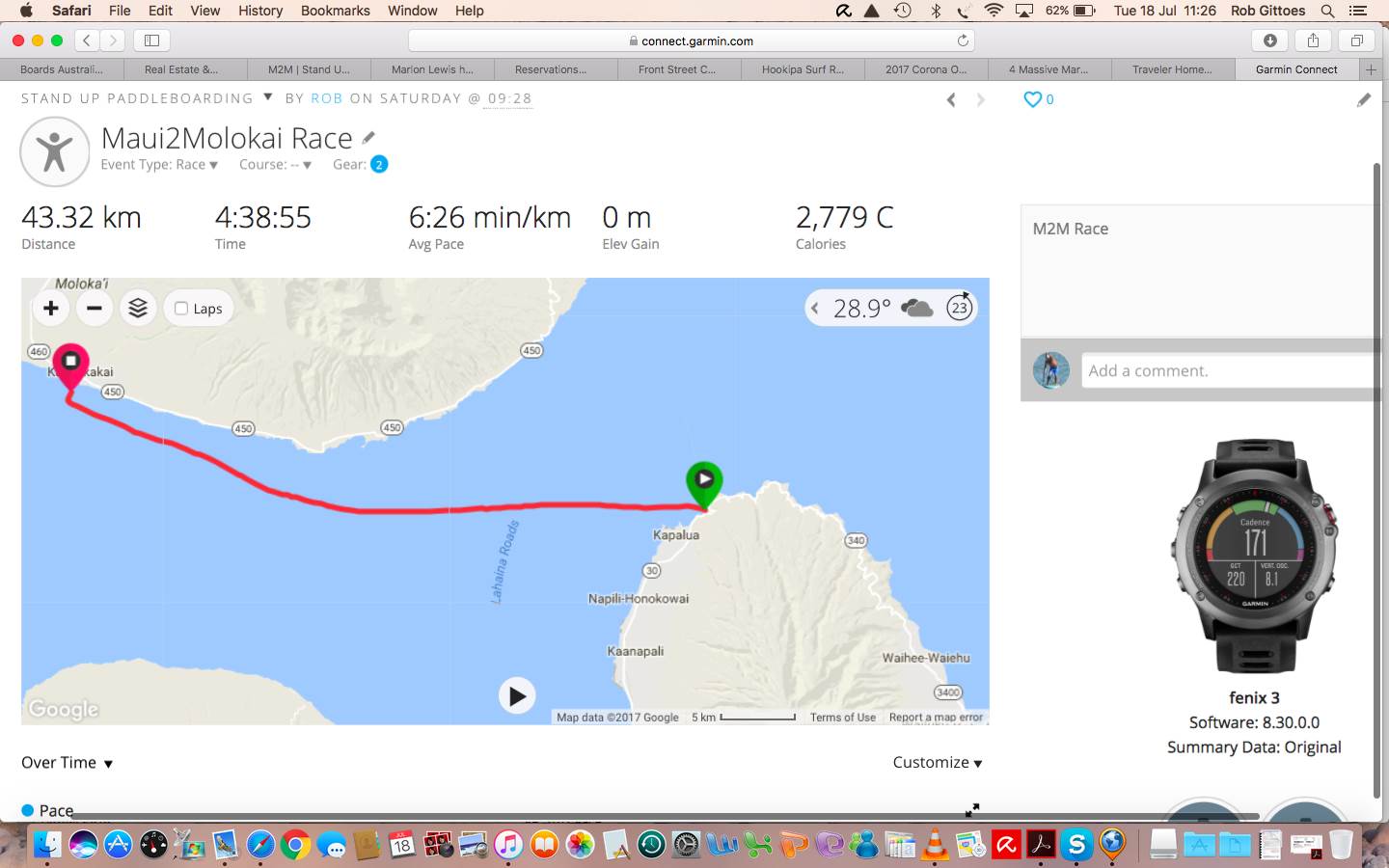Open Rob's profile link in header
1389x868 pixels.
pos(326,98)
